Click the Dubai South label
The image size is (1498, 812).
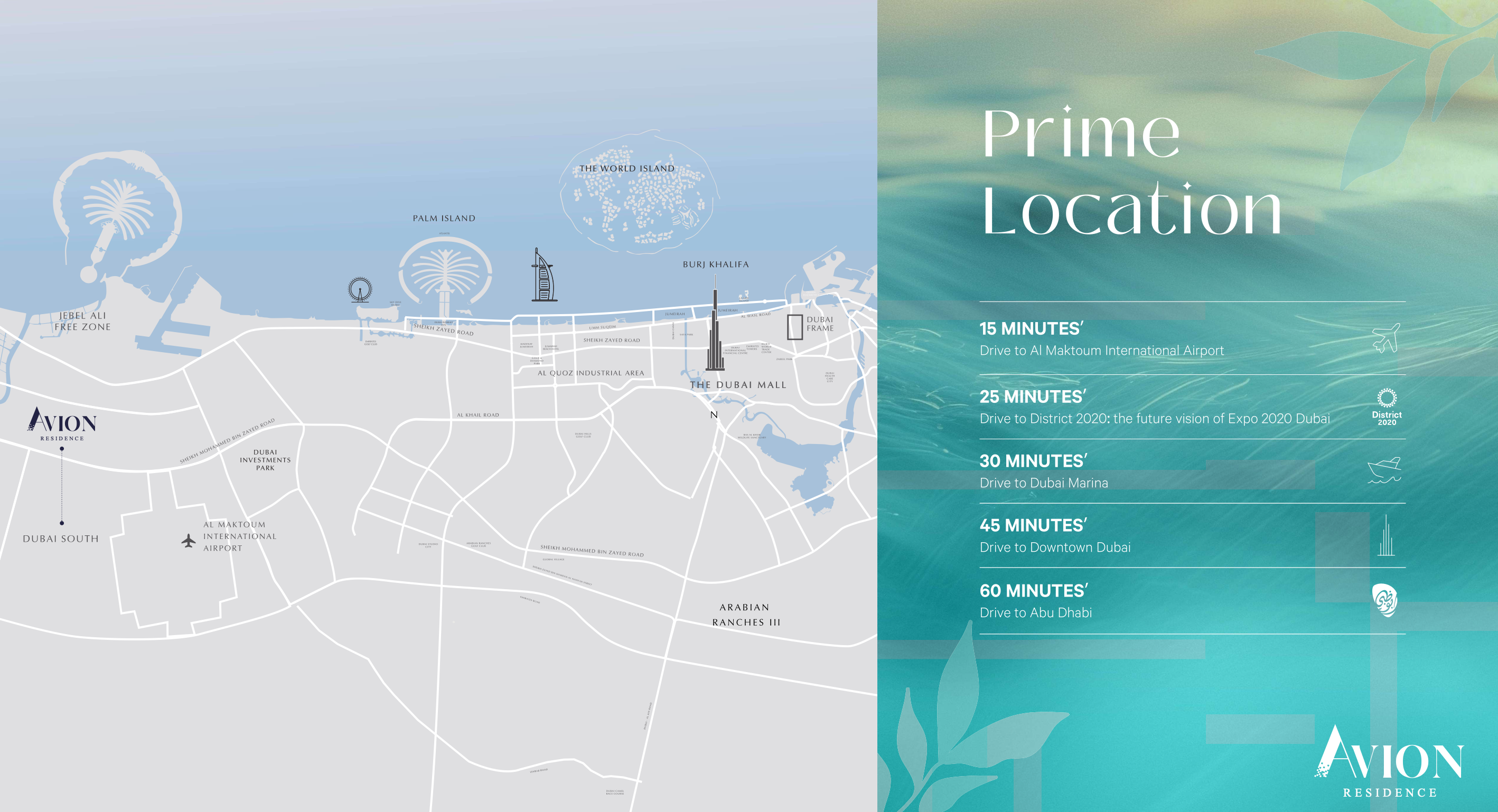(x=60, y=539)
